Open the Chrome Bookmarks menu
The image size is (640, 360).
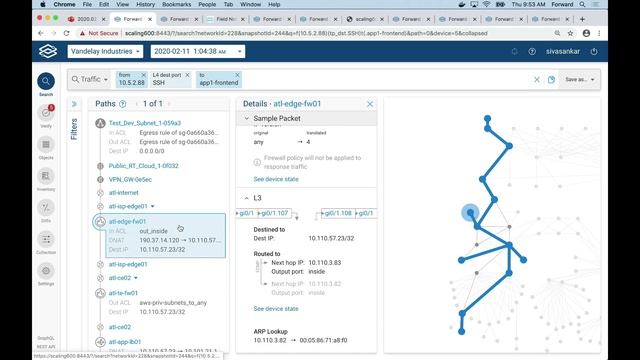click(x=176, y=4)
